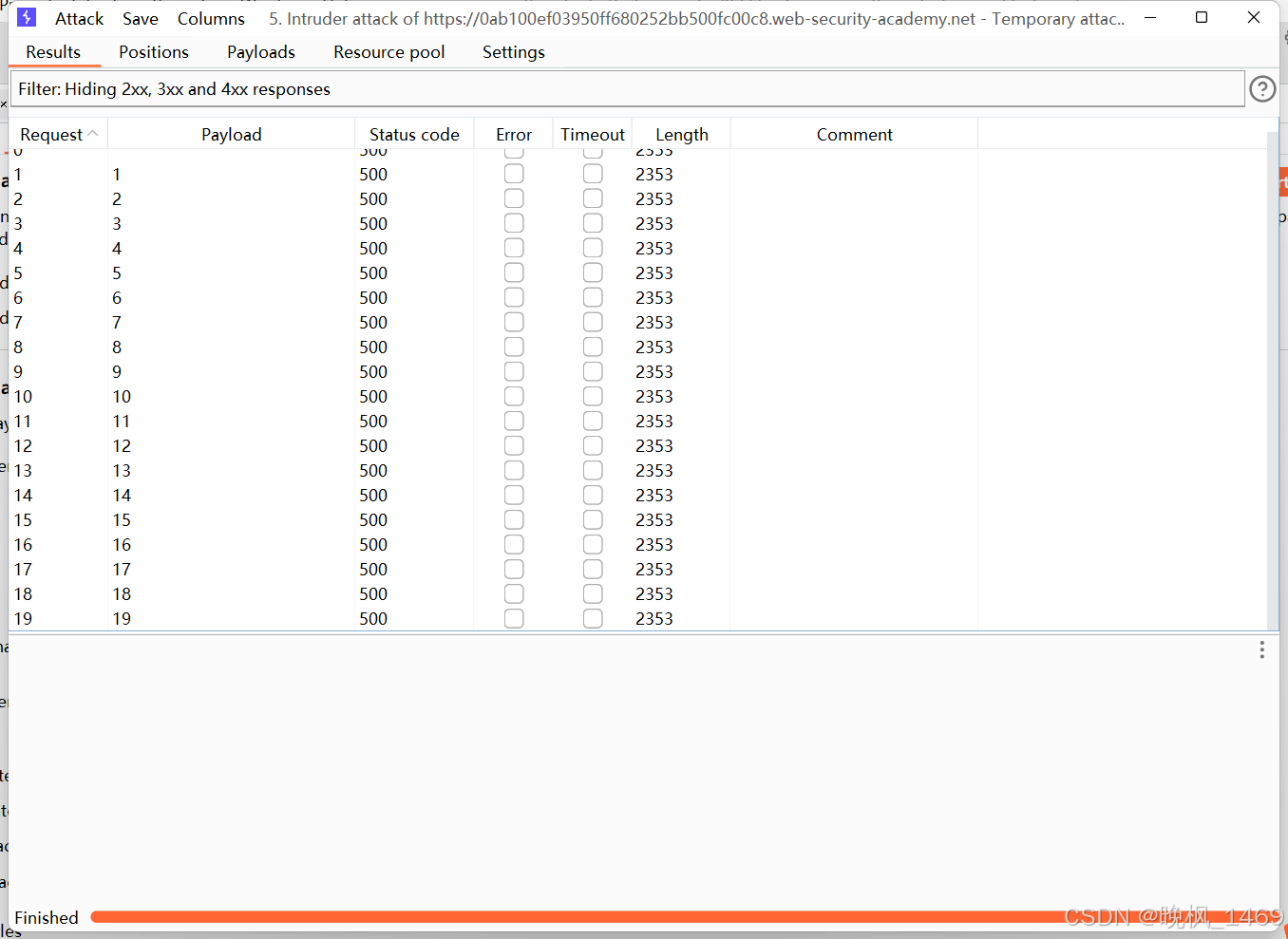This screenshot has height=939, width=1288.
Task: Click the Save menu to save results
Action: [140, 17]
